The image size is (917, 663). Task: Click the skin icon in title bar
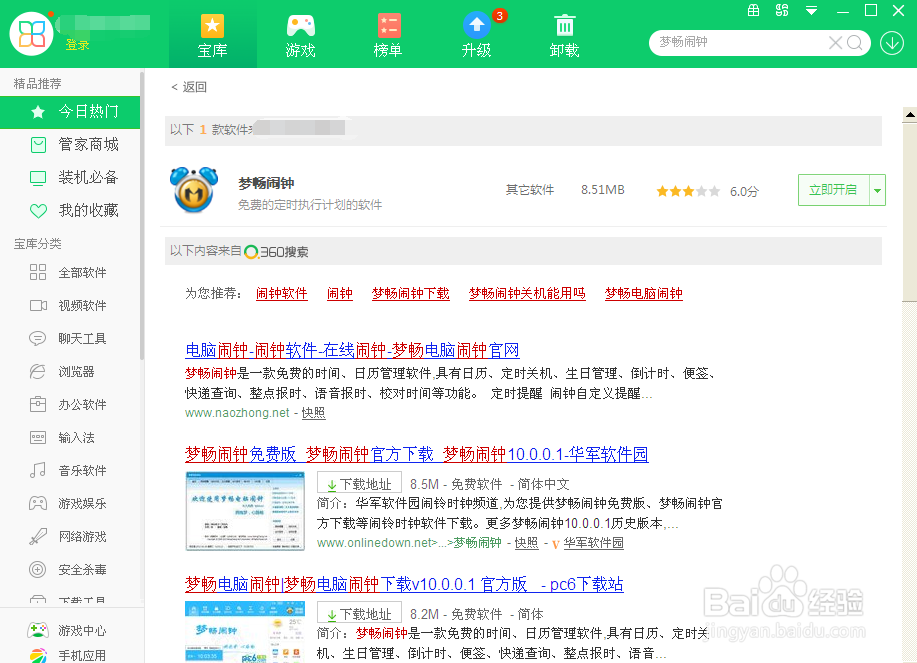pyautogui.click(x=782, y=10)
